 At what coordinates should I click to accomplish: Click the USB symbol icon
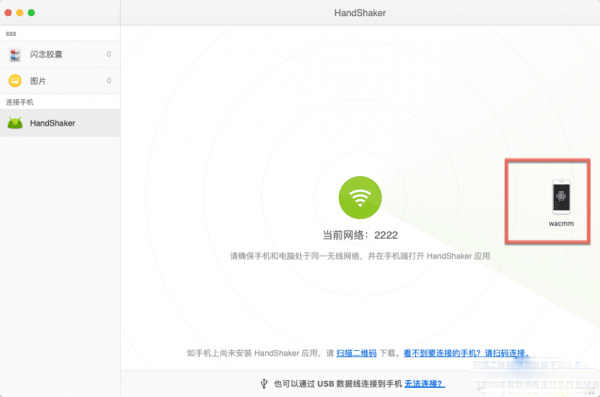pos(264,383)
